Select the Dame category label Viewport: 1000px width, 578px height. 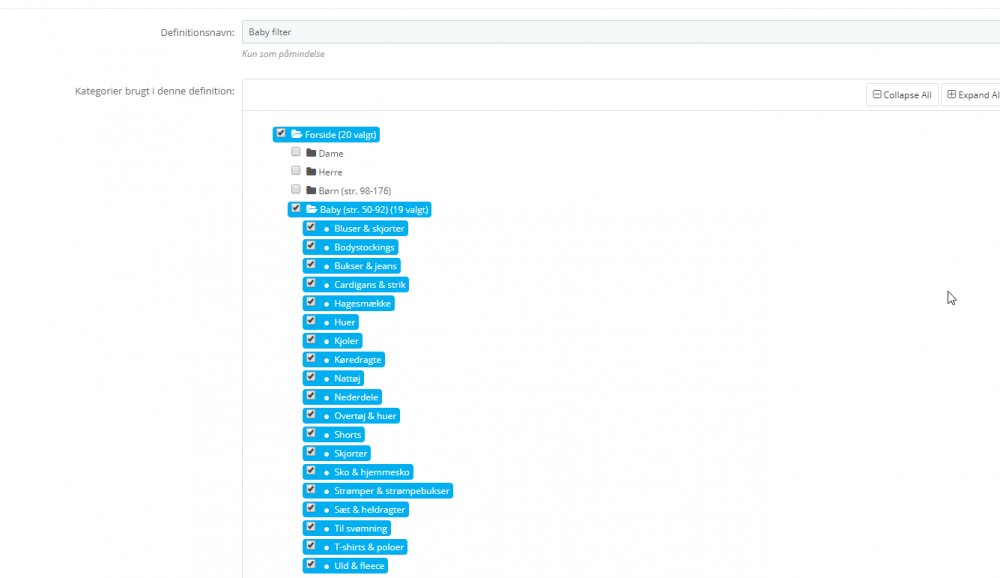pos(331,154)
